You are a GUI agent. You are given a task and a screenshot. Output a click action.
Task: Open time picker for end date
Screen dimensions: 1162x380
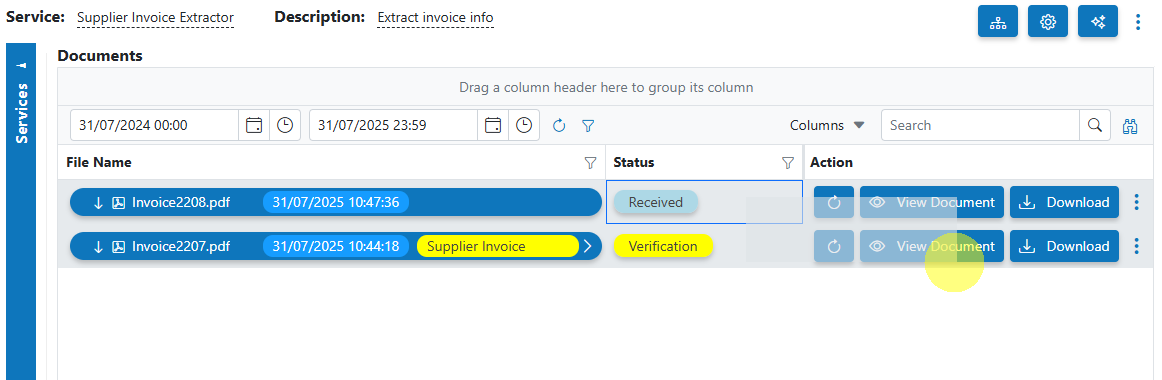(x=524, y=125)
